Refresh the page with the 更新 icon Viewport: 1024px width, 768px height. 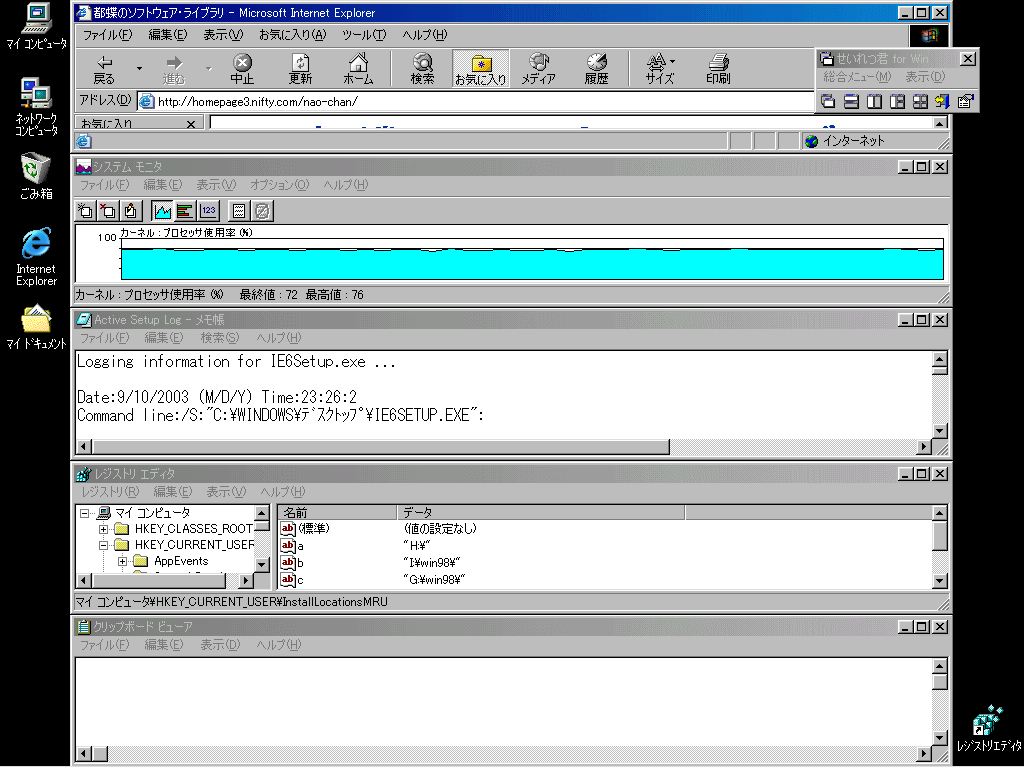[300, 69]
